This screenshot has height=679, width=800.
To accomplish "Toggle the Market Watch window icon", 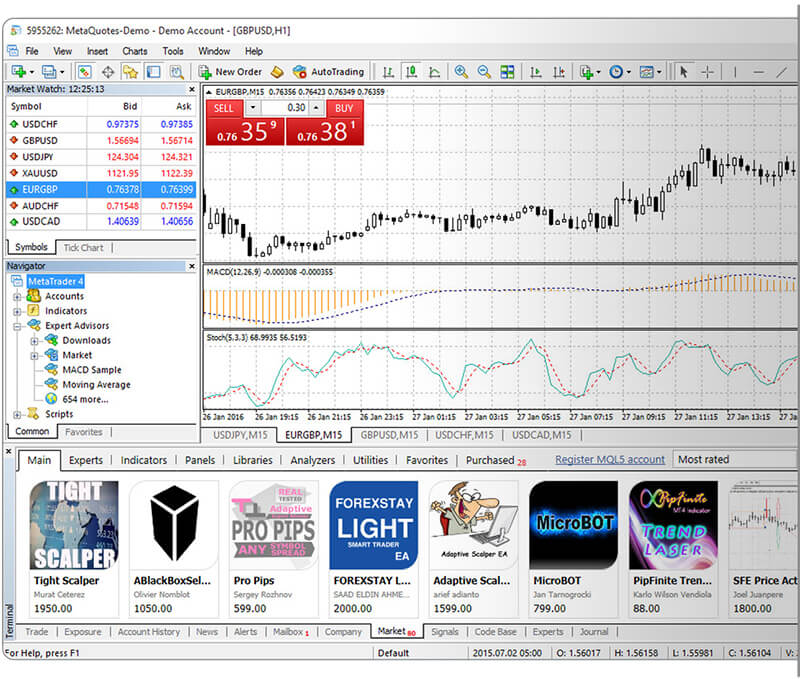I will 85,71.
